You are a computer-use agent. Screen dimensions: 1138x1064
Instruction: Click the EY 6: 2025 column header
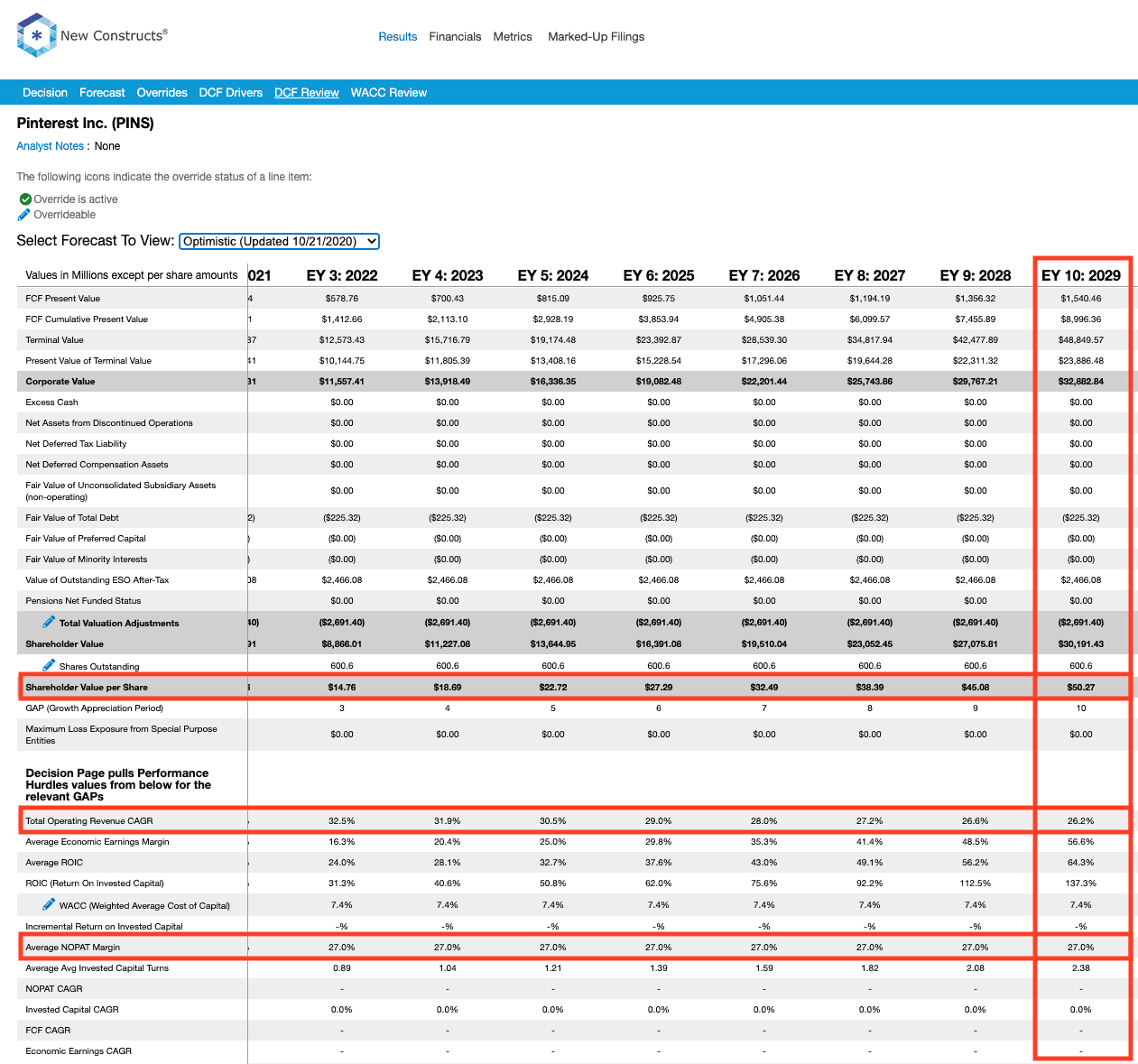tap(659, 275)
